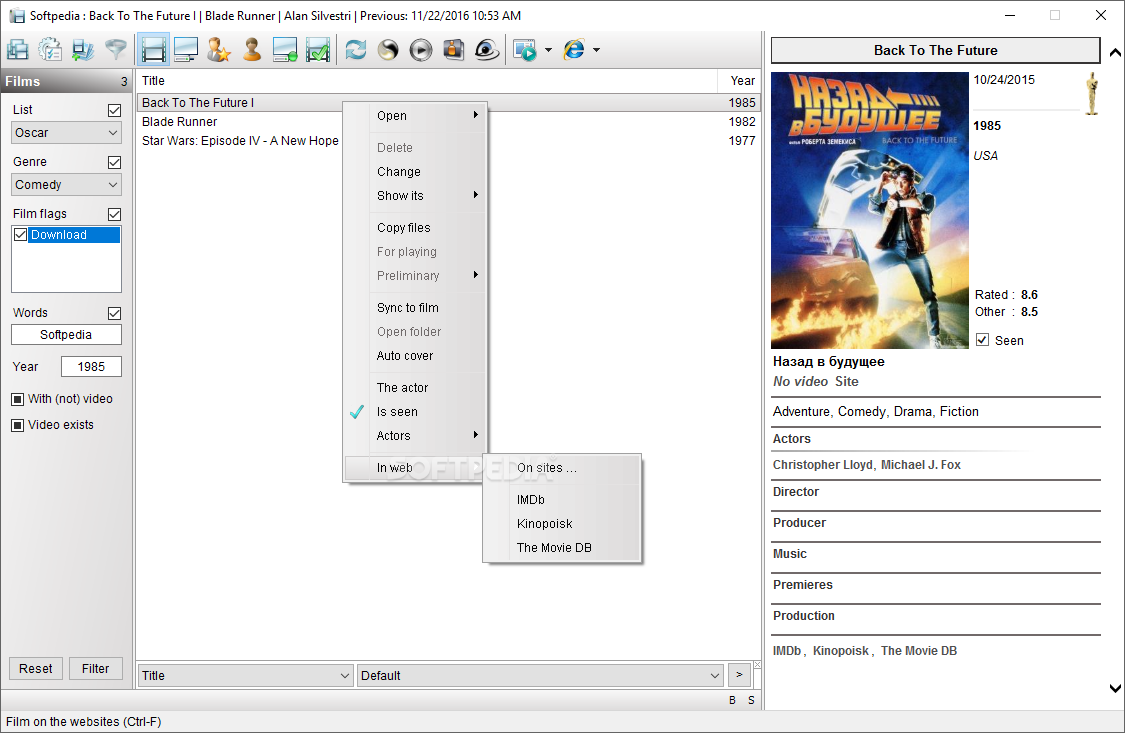
Task: Select The actor menu entry
Action: point(415,387)
